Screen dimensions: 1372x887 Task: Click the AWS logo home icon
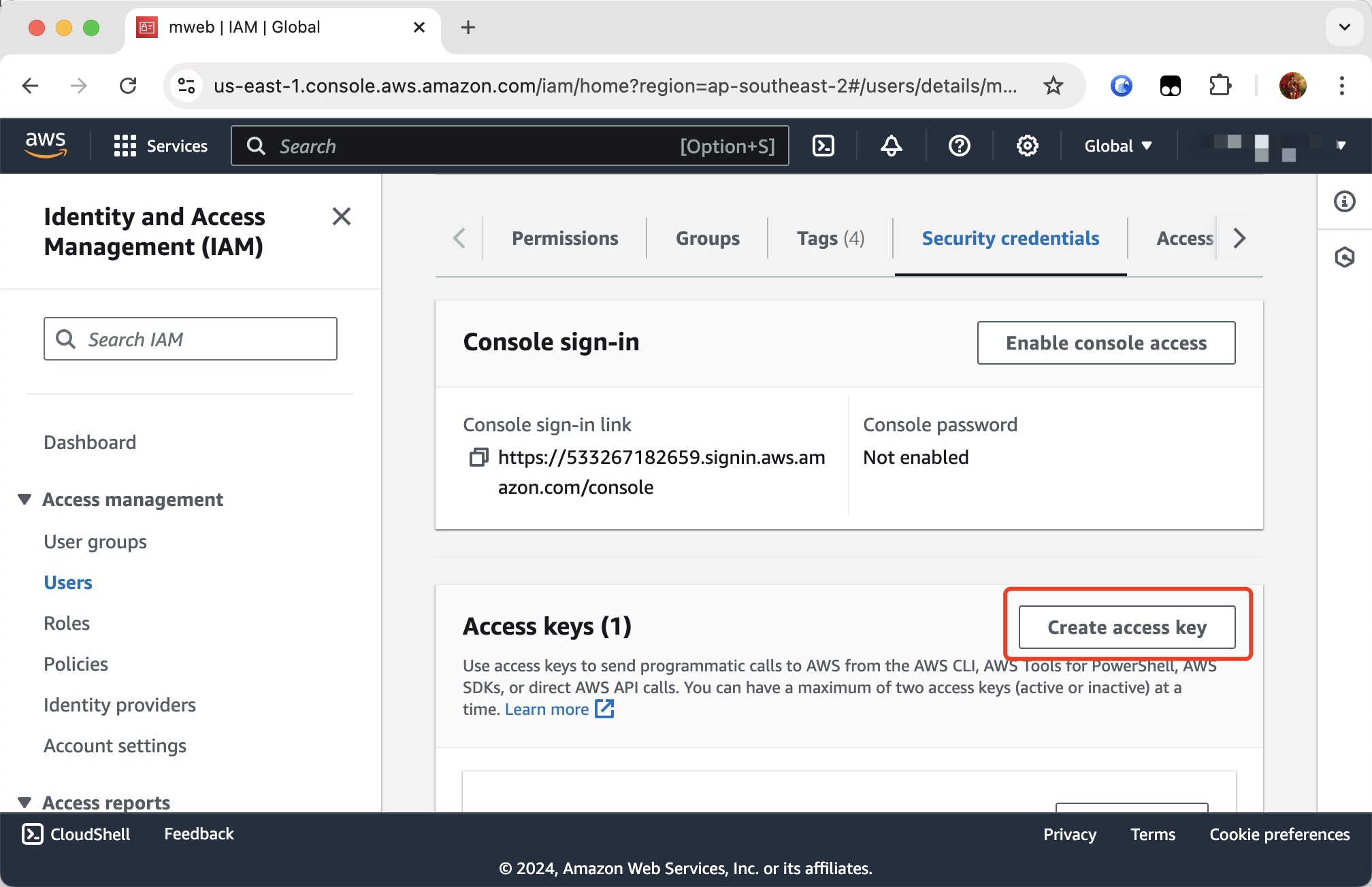46,144
